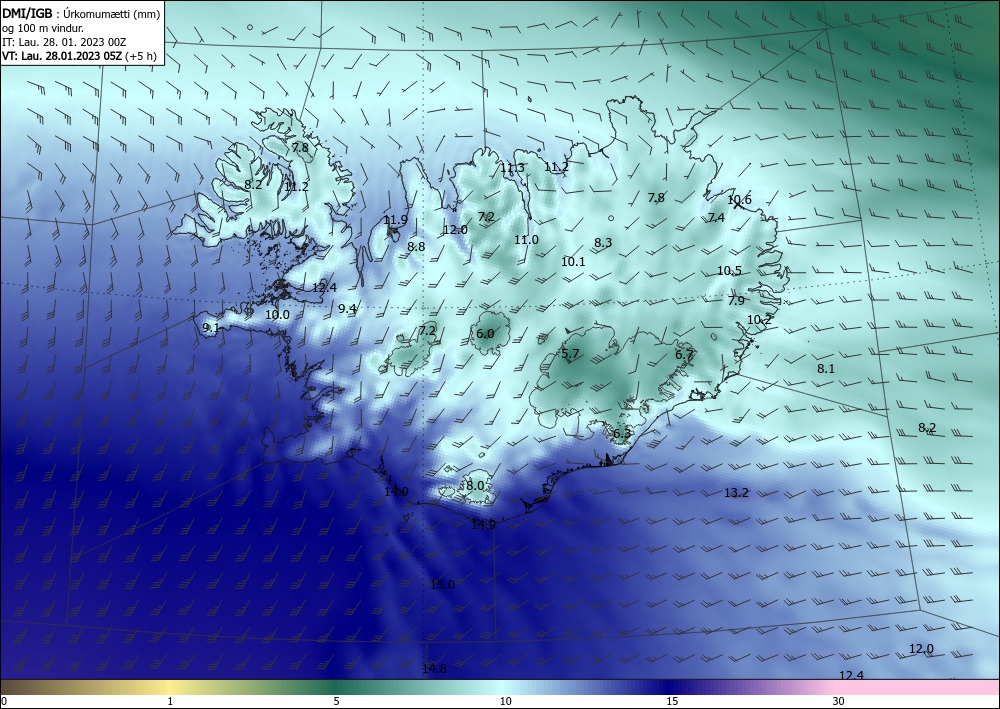Click the glacier value 6.0
Screen dimensions: 1000x709
[x=485, y=333]
